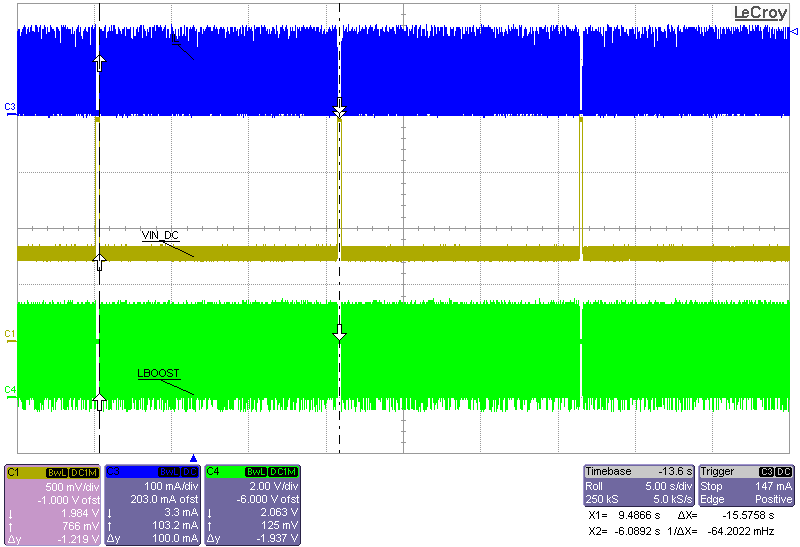Image resolution: width=800 pixels, height=547 pixels.
Task: Click the 1.984 V cursor reading
Action: pyautogui.click(x=80, y=513)
